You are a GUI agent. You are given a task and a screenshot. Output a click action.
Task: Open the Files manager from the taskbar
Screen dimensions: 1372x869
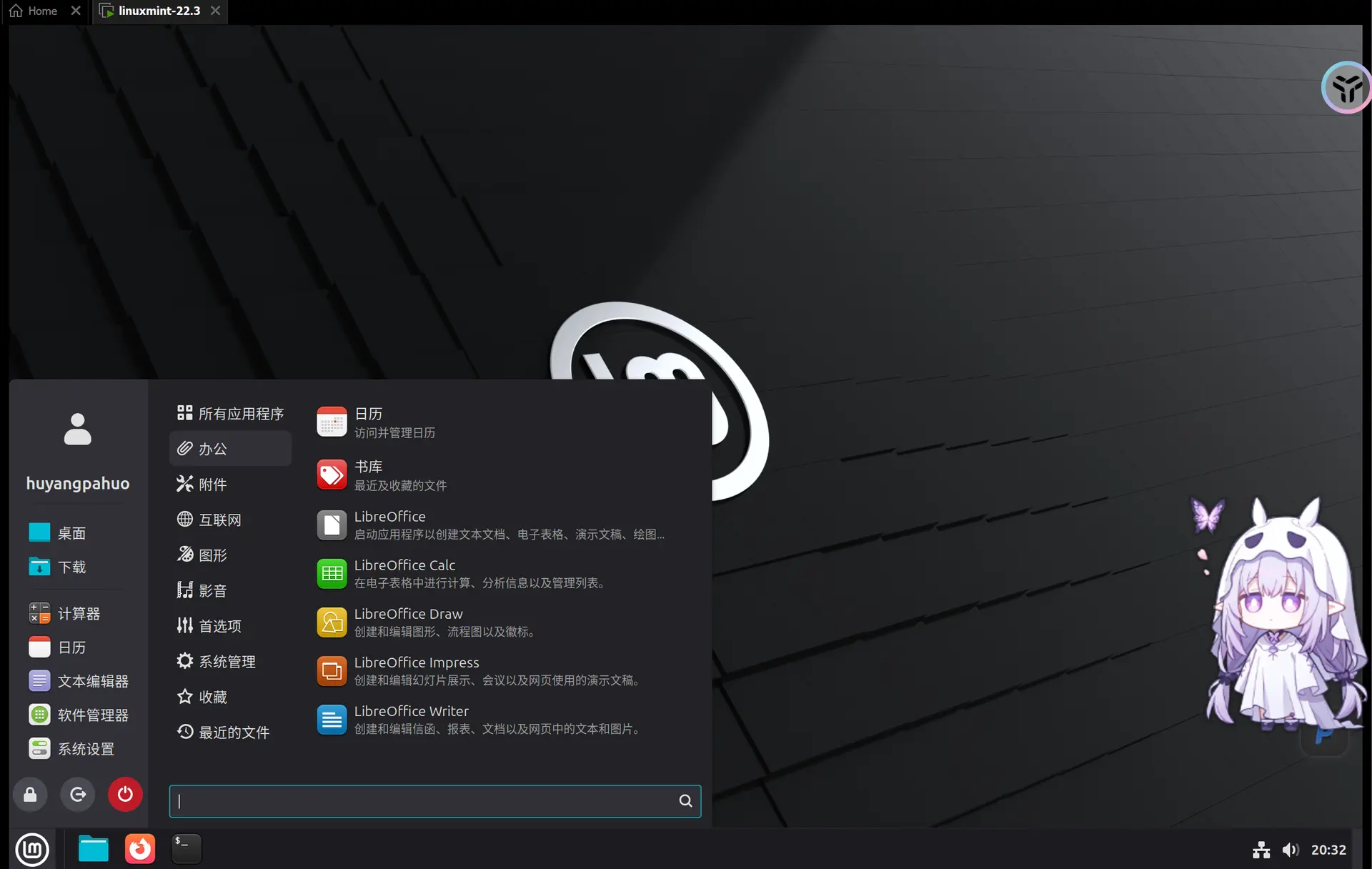[x=94, y=849]
